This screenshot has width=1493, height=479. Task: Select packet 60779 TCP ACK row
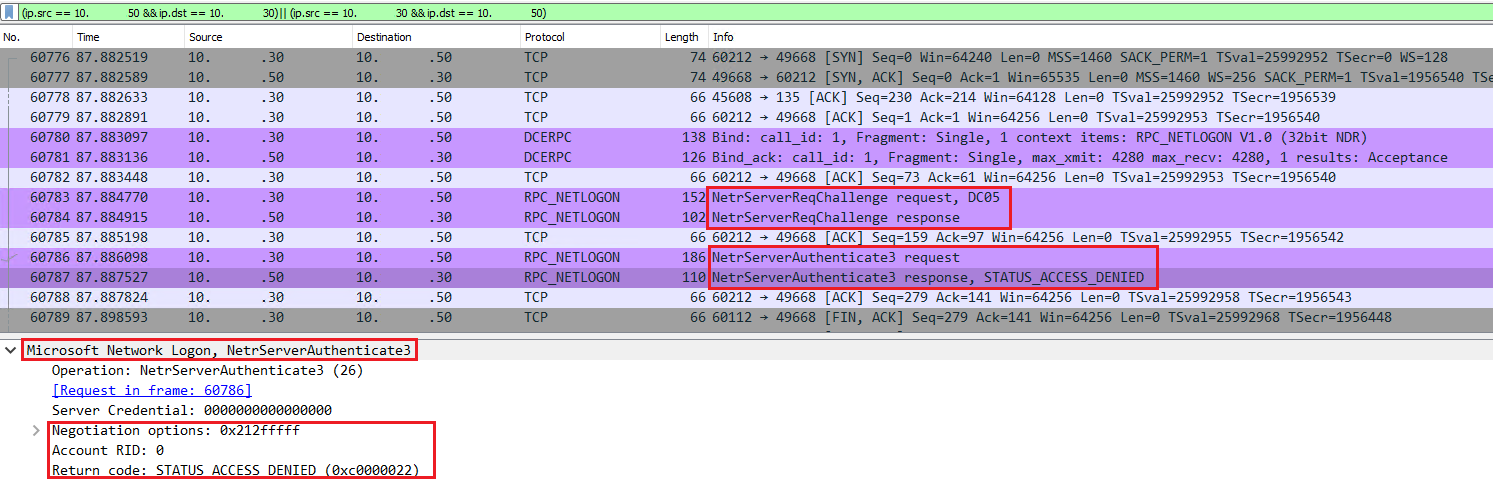746,117
